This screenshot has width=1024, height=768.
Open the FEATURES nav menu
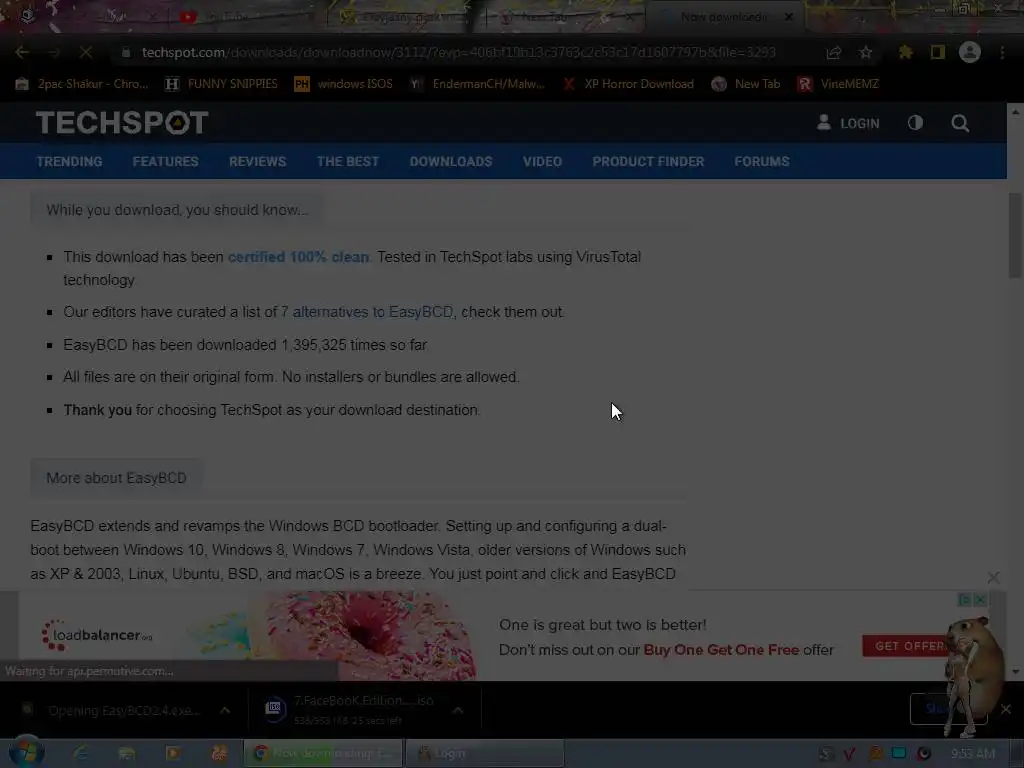pyautogui.click(x=165, y=161)
